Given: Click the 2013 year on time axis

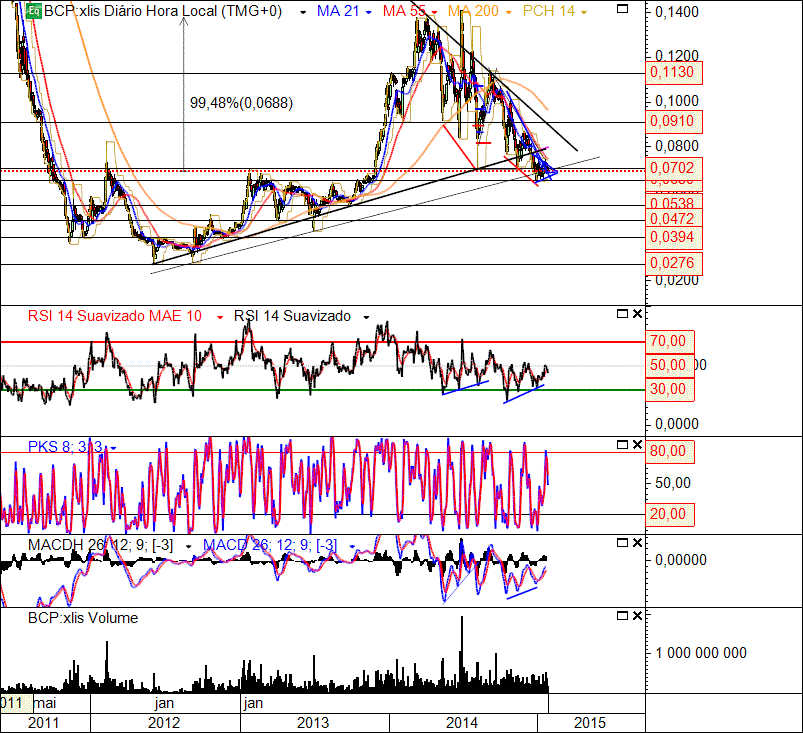Looking at the screenshot, I should tap(313, 723).
